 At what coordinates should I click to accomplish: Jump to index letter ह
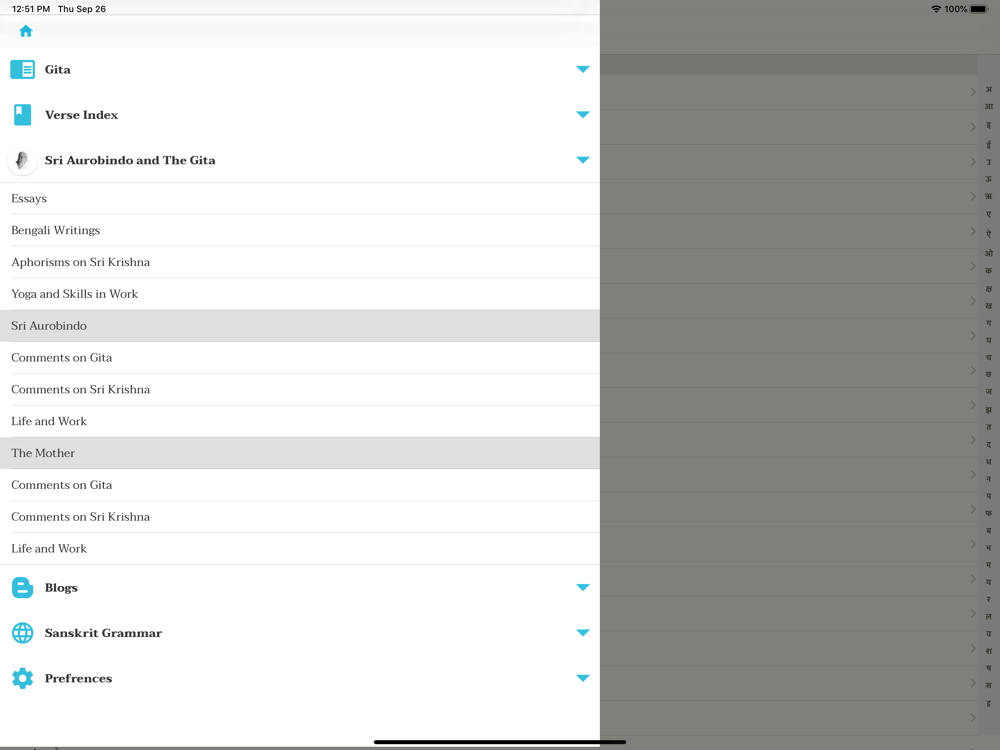(x=989, y=703)
